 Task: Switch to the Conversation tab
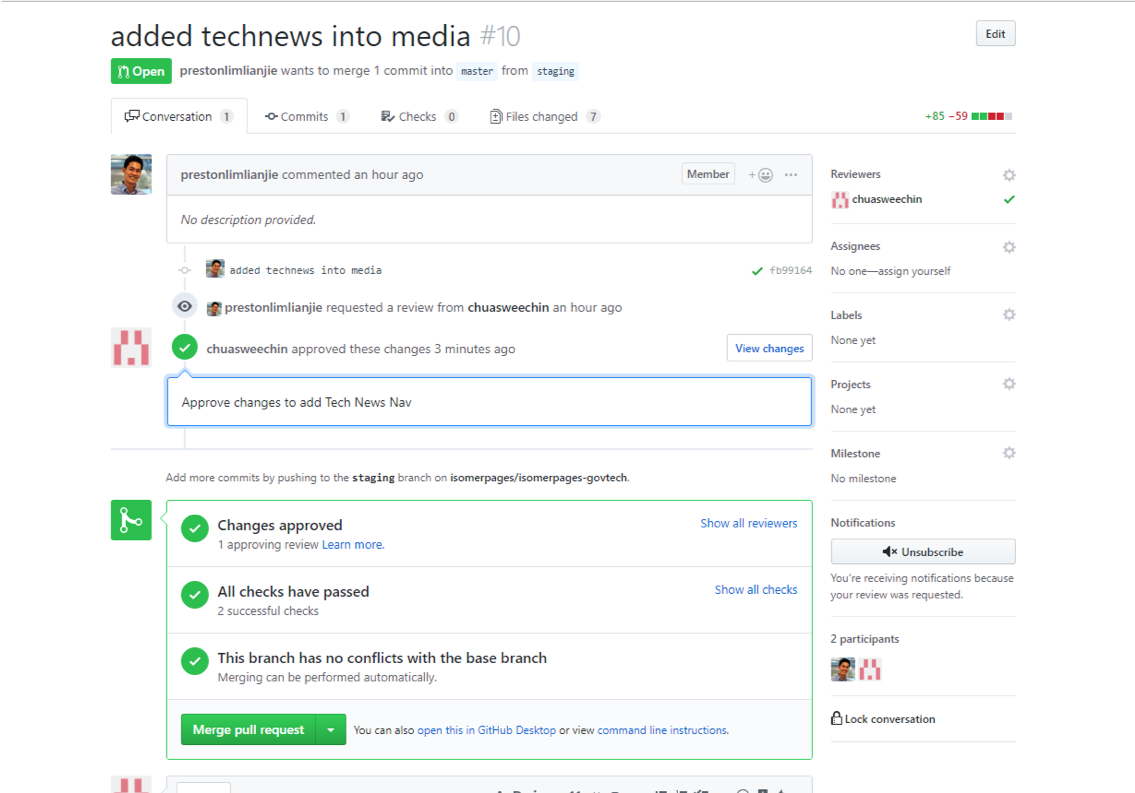click(179, 116)
